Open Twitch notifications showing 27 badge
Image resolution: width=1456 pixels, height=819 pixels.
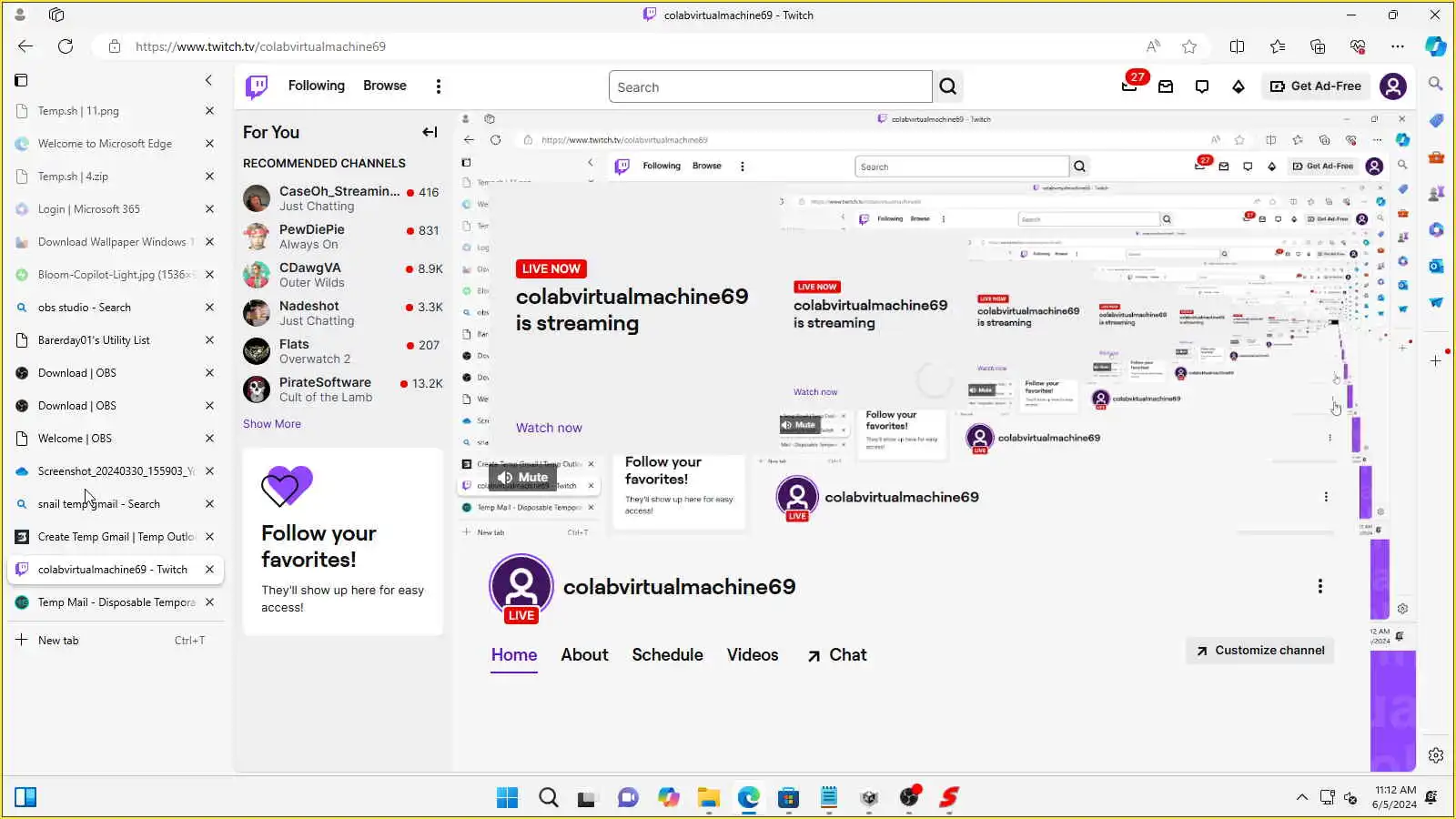[1130, 86]
